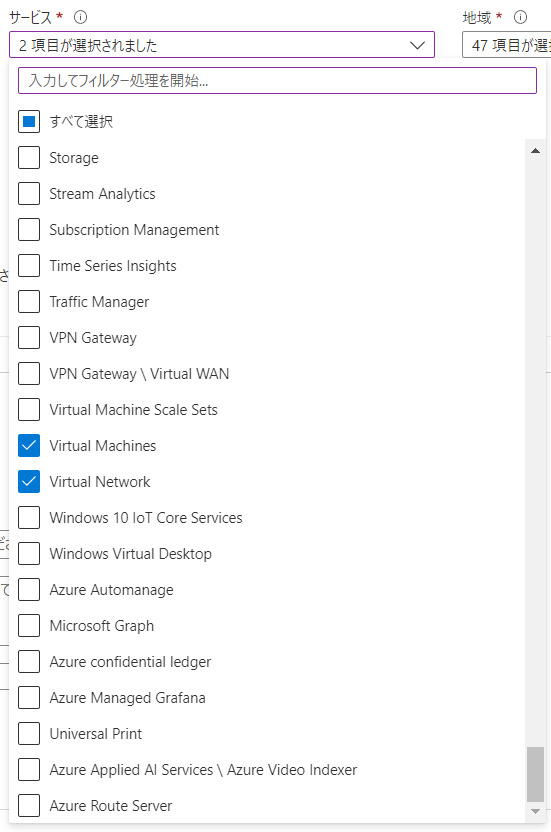Image resolution: width=551 pixels, height=832 pixels.
Task: Uncheck the Virtual Network checkbox
Action: [x=29, y=482]
